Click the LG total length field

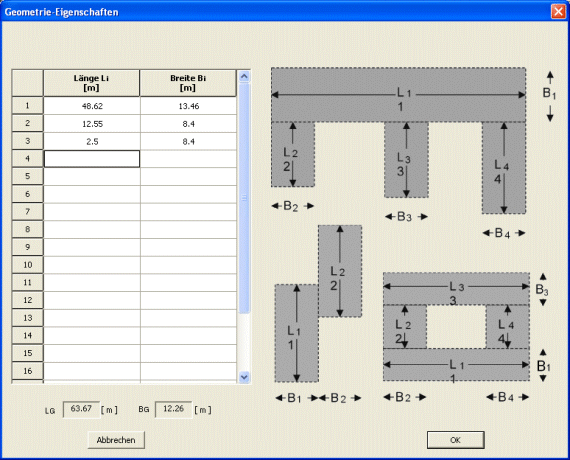click(x=81, y=409)
